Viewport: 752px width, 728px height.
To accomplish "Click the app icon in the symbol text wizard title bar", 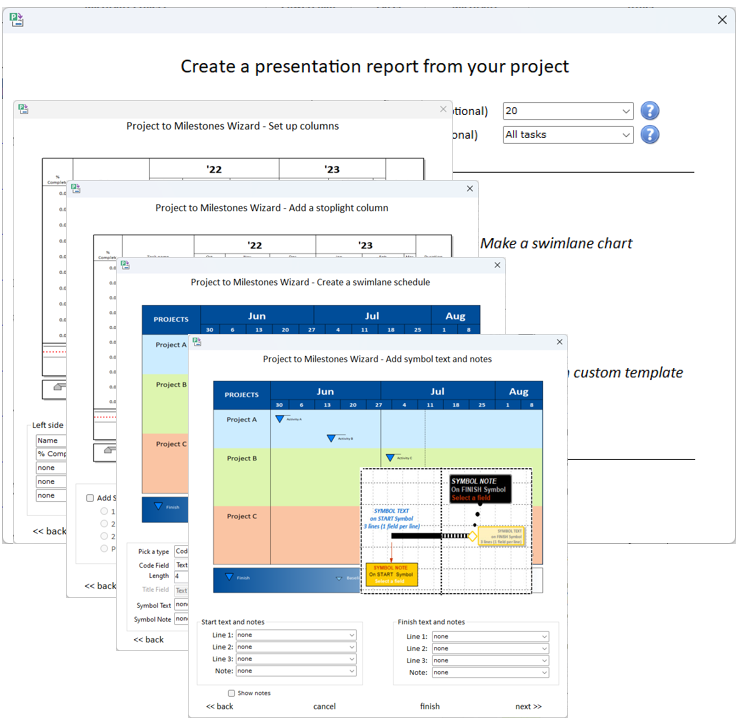I will (x=197, y=342).
